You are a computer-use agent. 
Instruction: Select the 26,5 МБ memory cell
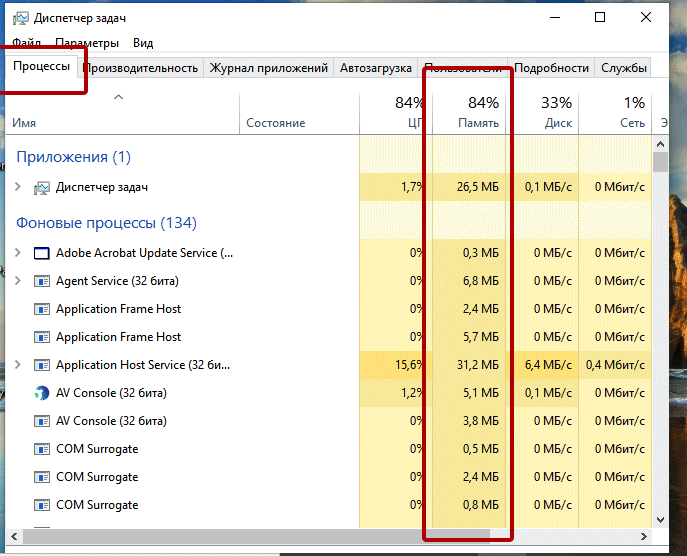coord(469,187)
